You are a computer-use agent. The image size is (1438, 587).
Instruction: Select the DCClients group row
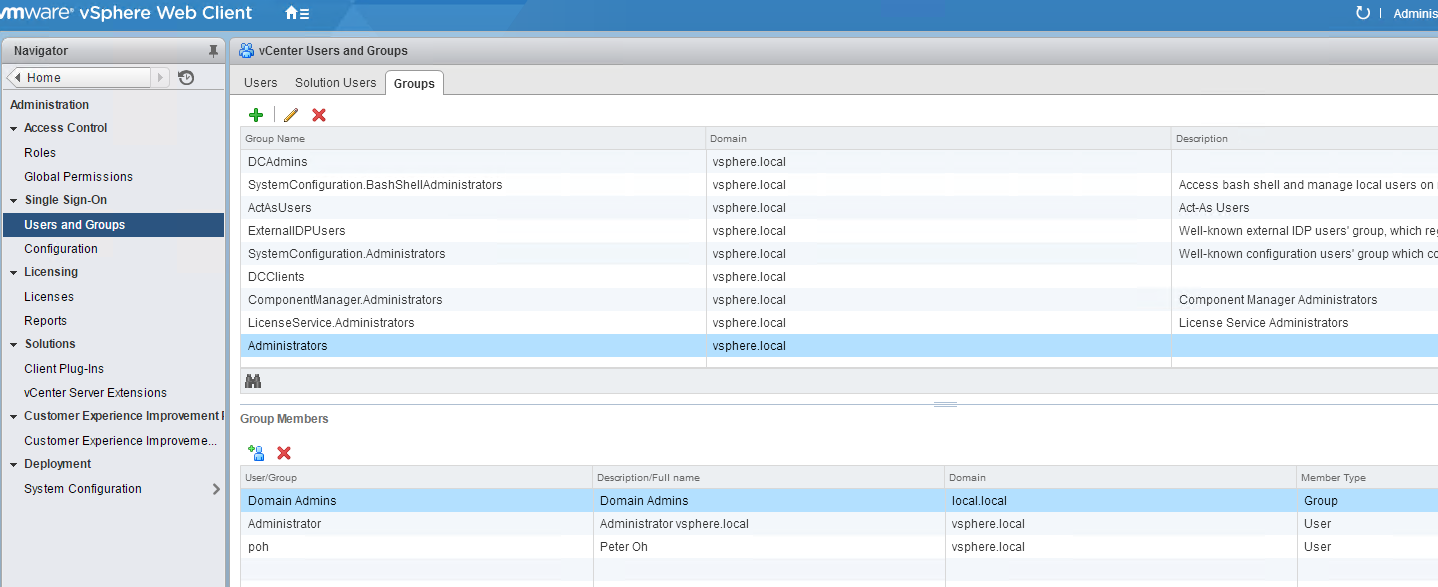coord(839,276)
